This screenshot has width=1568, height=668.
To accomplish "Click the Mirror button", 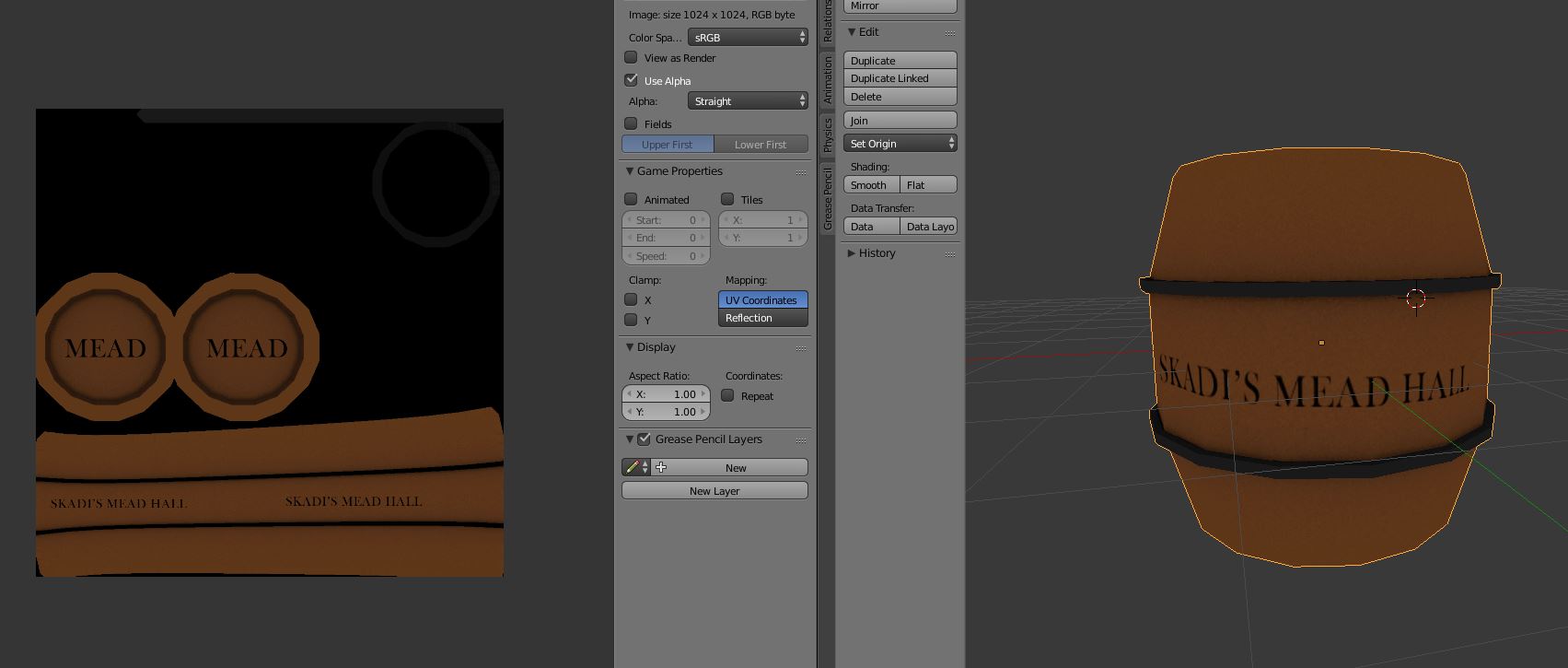I will 900,6.
